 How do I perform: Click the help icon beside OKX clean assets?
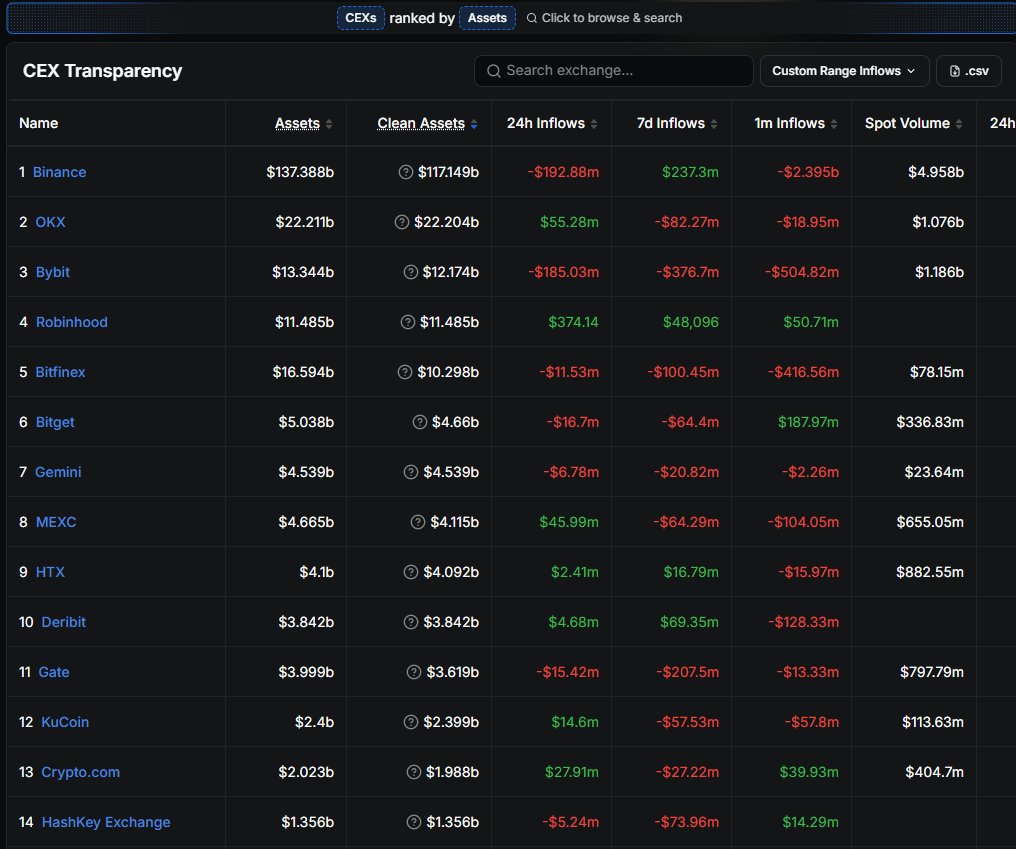tap(402, 222)
